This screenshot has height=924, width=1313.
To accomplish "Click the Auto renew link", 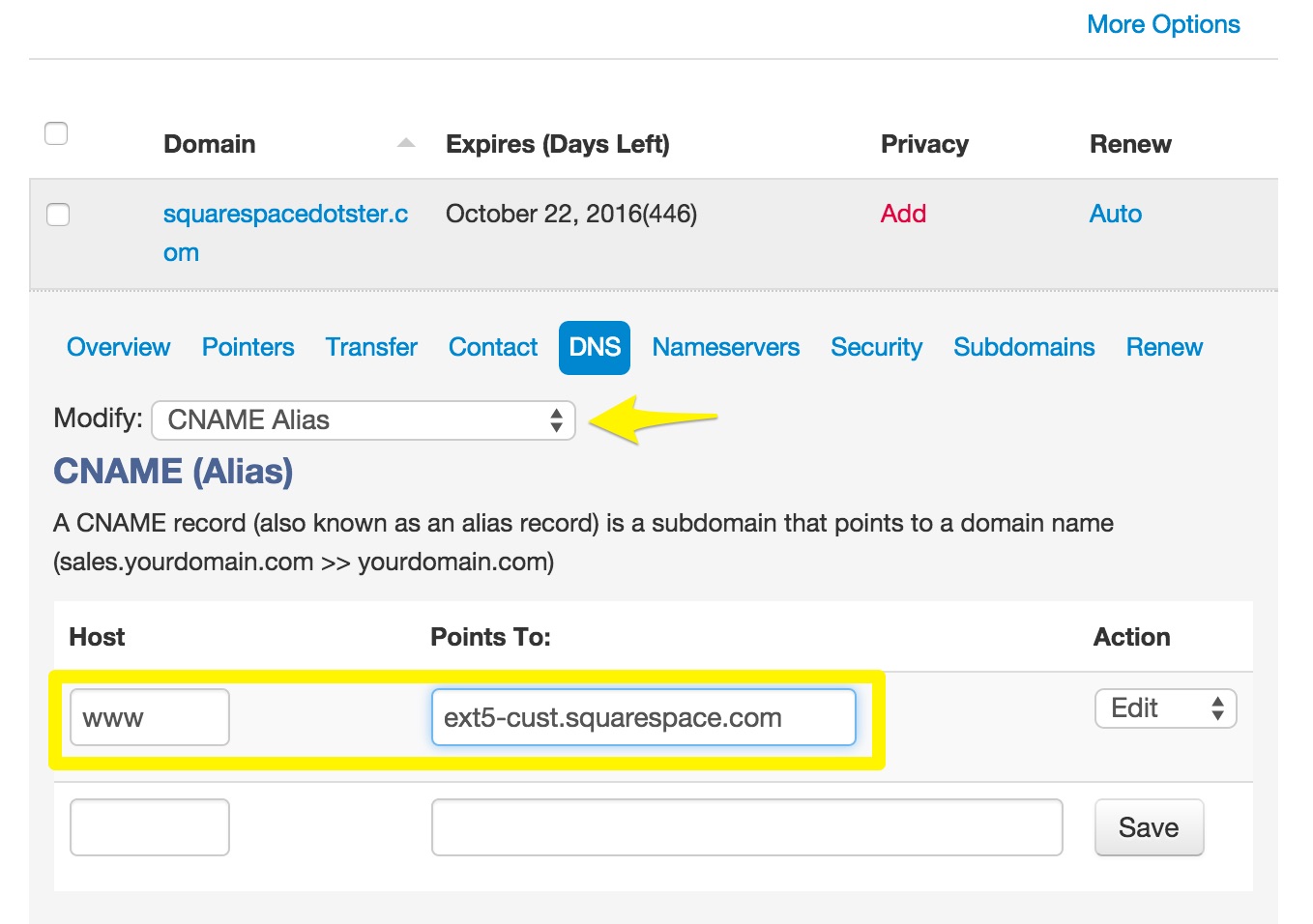I will click(x=1115, y=215).
